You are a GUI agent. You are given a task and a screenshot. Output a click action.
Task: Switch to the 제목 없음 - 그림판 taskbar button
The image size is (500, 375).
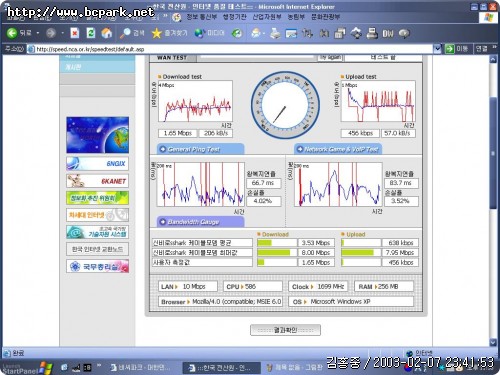point(295,368)
